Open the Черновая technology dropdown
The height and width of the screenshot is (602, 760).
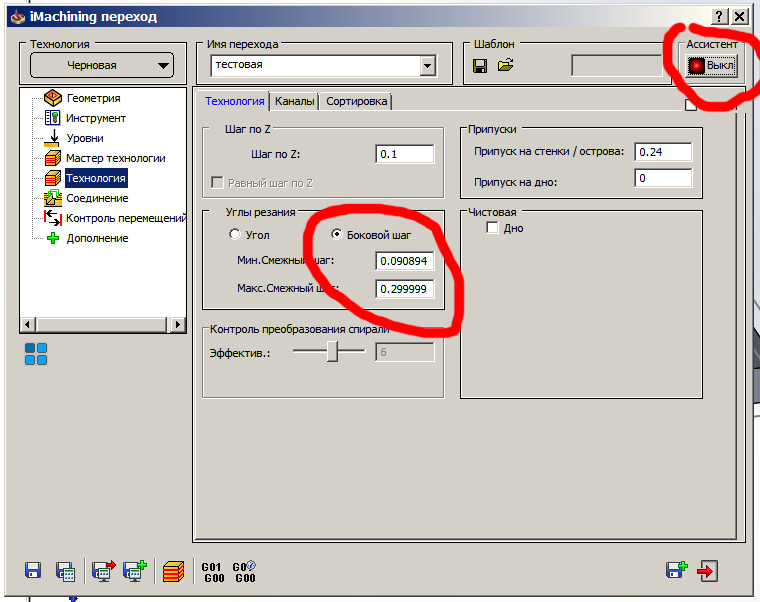tap(102, 65)
